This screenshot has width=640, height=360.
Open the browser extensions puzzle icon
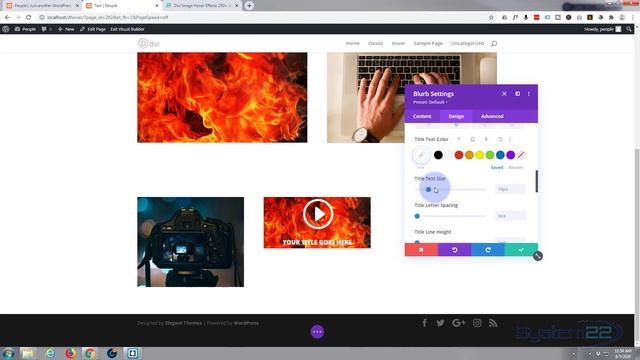point(611,18)
